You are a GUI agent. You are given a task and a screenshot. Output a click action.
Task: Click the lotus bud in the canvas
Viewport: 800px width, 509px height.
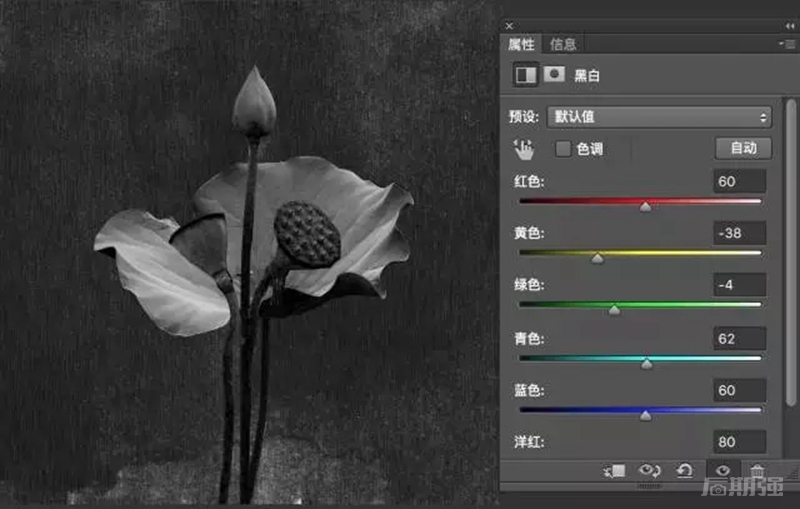[254, 102]
